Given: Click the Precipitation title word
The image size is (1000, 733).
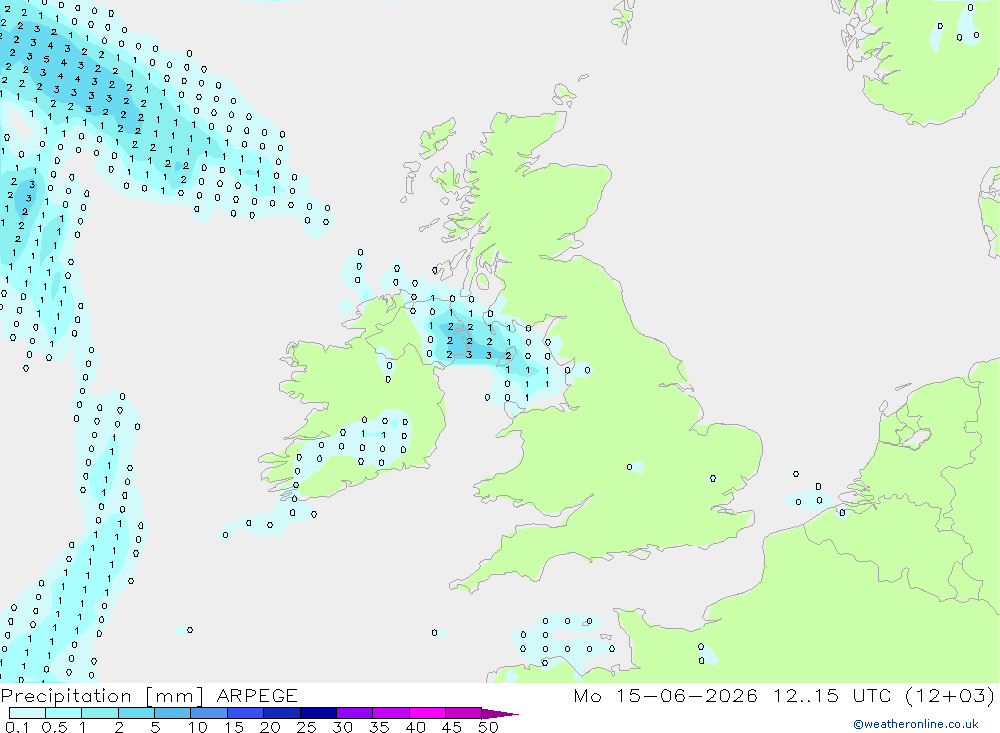Looking at the screenshot, I should pyautogui.click(x=66, y=696).
